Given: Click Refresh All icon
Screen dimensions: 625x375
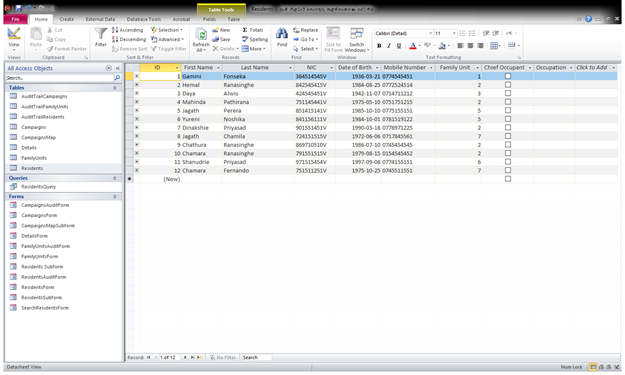Looking at the screenshot, I should tap(201, 35).
